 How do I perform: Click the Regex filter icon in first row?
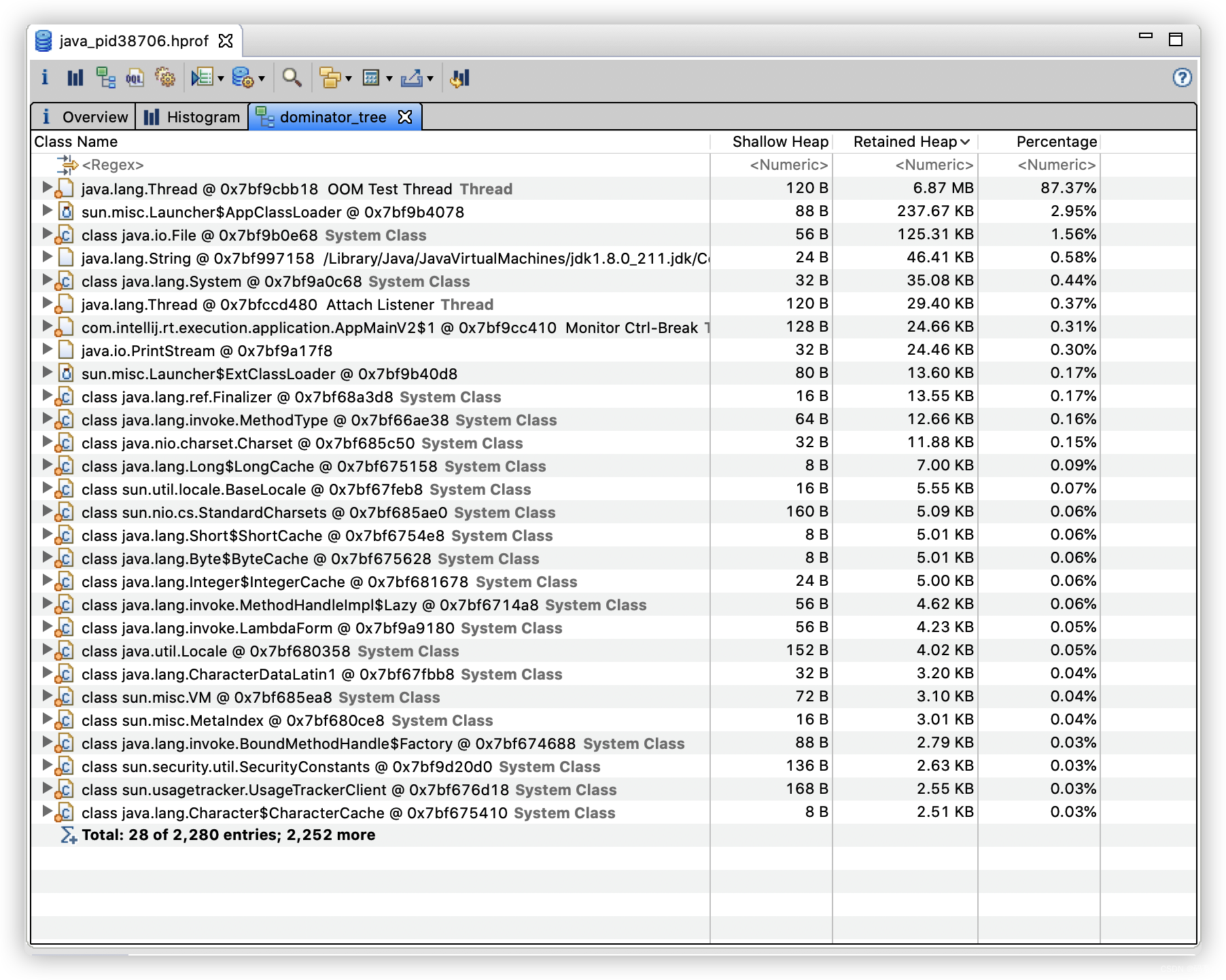click(68, 164)
